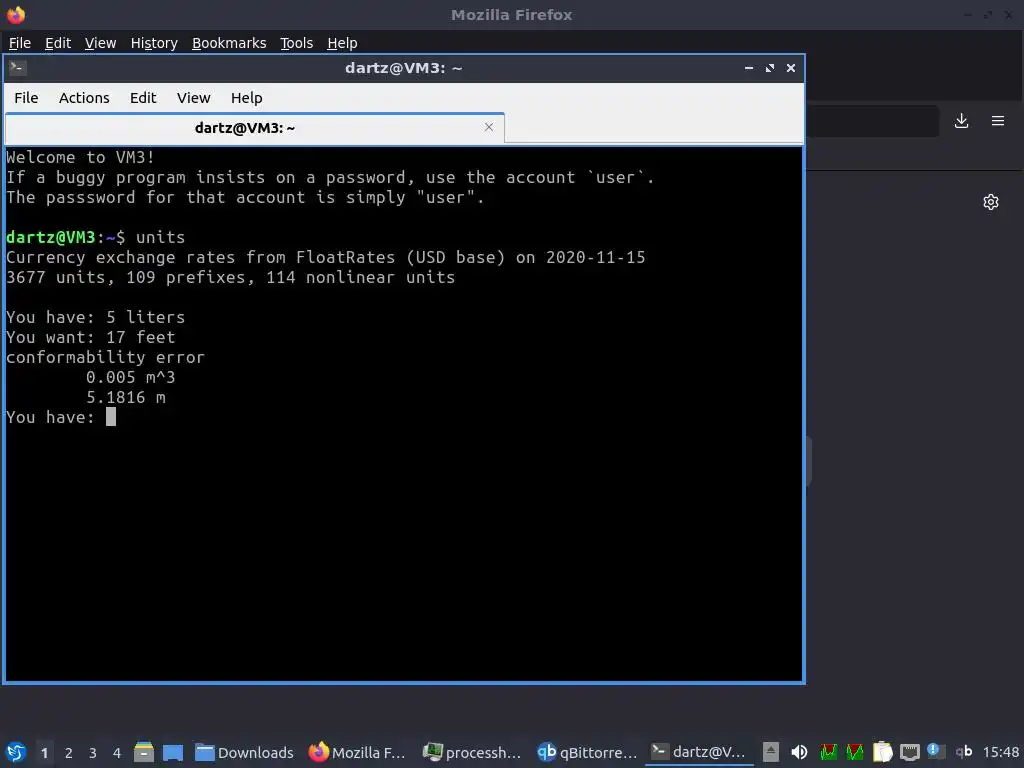Click the terminal icon in the terminal title bar

pyautogui.click(x=18, y=67)
